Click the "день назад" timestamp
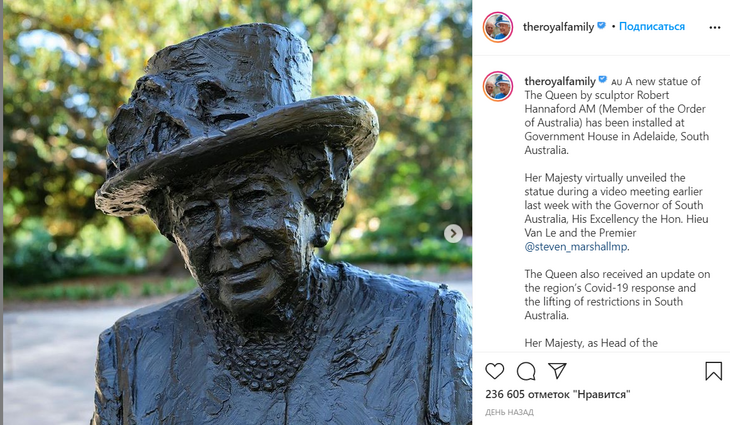730x425 pixels. coord(509,412)
